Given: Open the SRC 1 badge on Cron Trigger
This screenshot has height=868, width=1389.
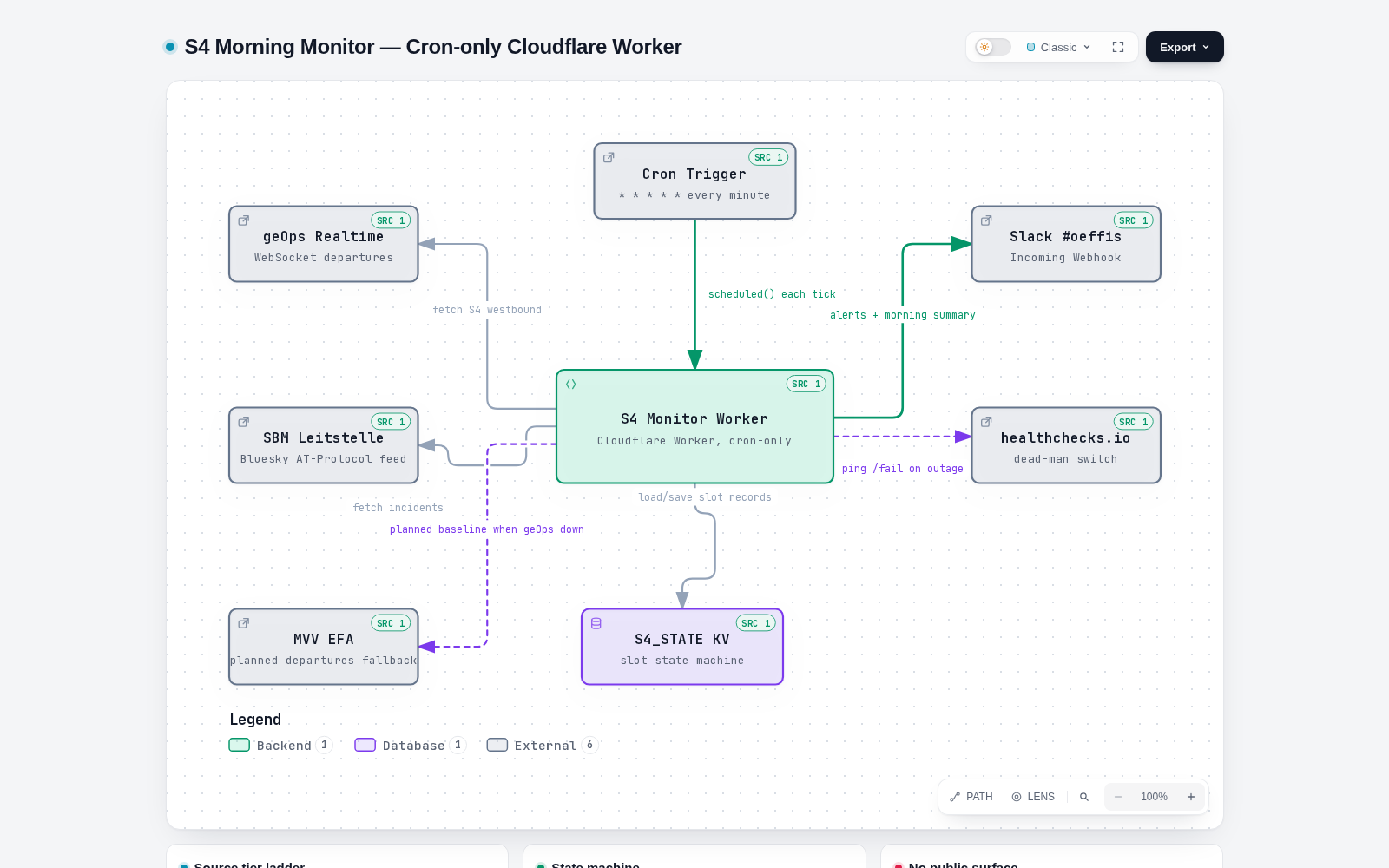Looking at the screenshot, I should (x=768, y=157).
